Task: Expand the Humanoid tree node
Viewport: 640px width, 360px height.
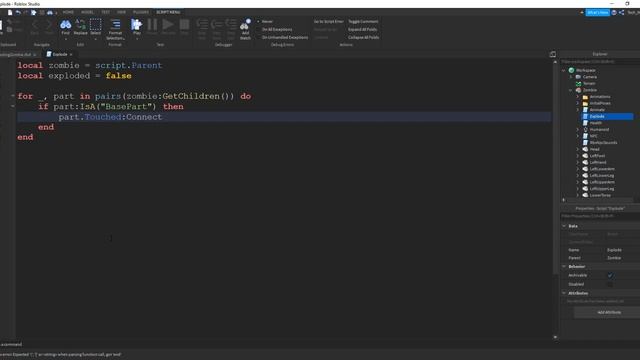Action: coord(578,129)
